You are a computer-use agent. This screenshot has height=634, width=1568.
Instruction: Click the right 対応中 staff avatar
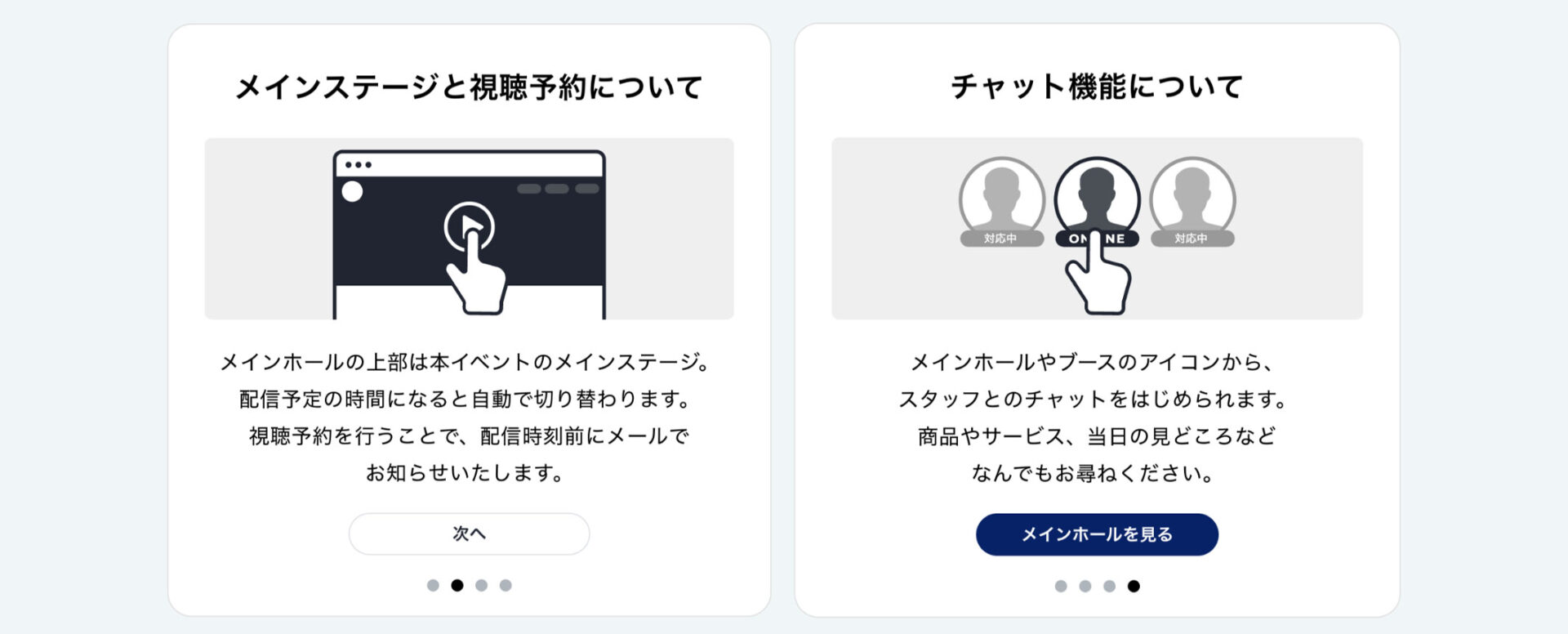1192,201
